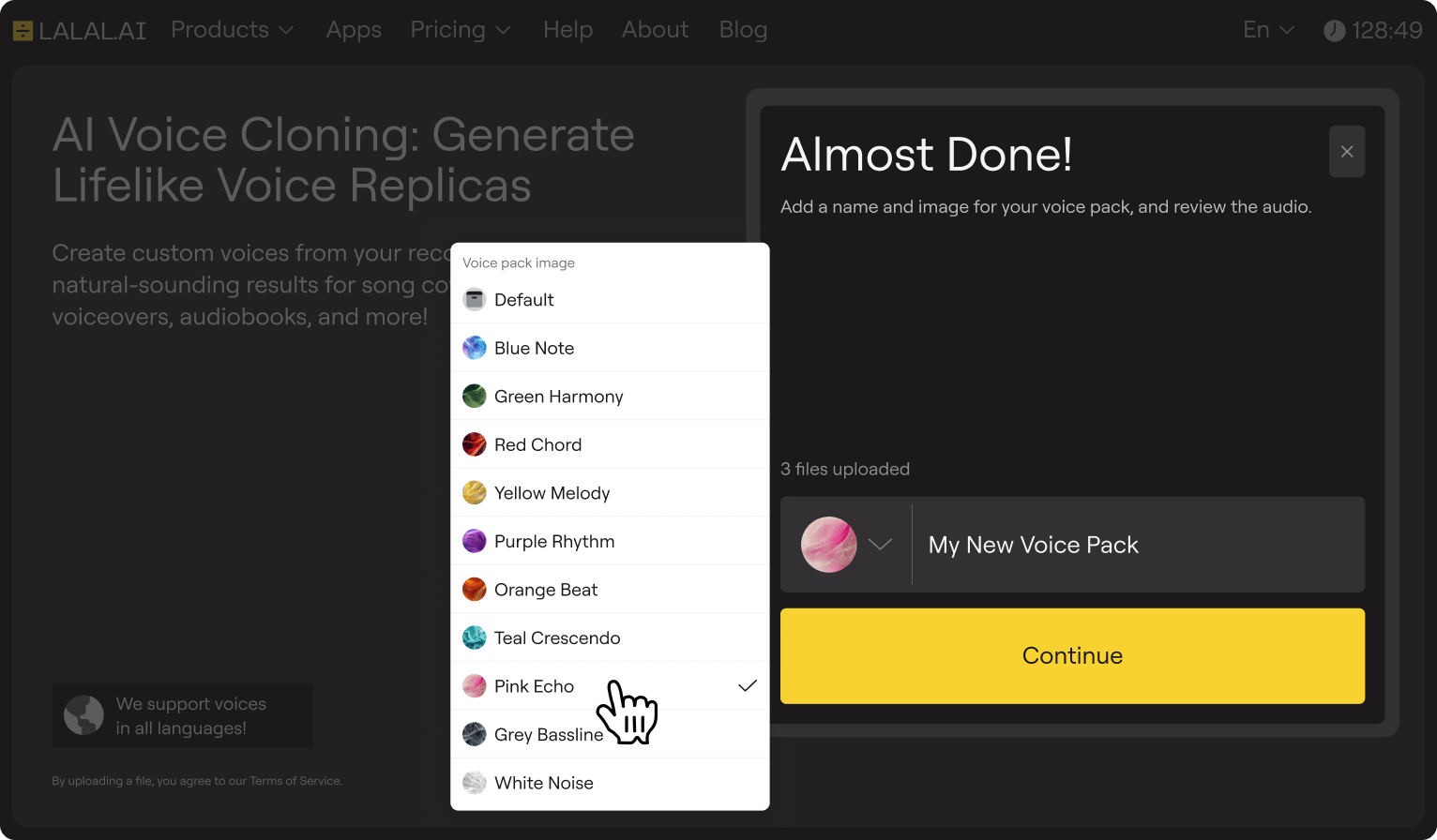Select the Yellow Melody image icon
This screenshot has width=1437, height=840.
point(475,492)
